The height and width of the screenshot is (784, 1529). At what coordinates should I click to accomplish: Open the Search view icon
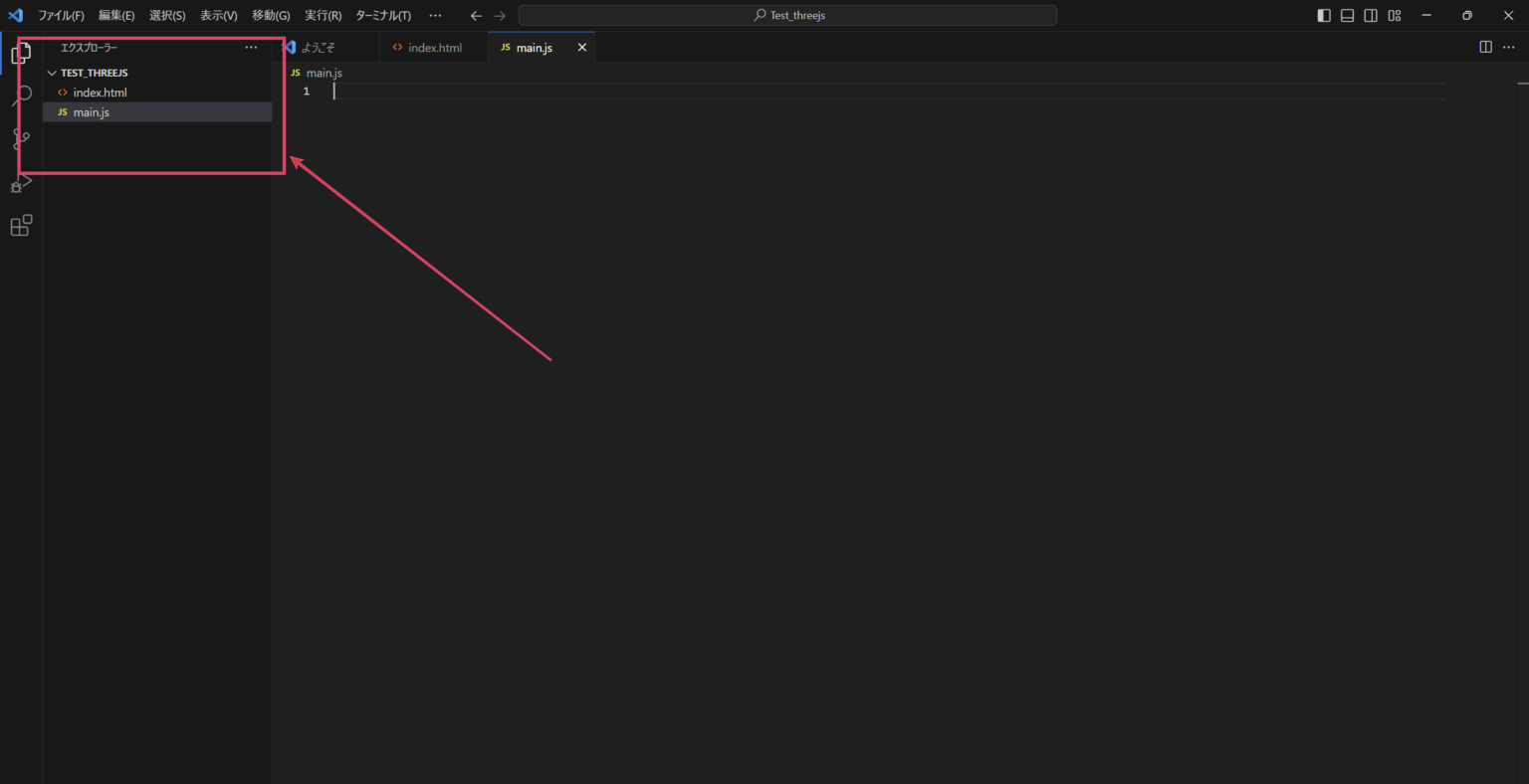point(21,96)
